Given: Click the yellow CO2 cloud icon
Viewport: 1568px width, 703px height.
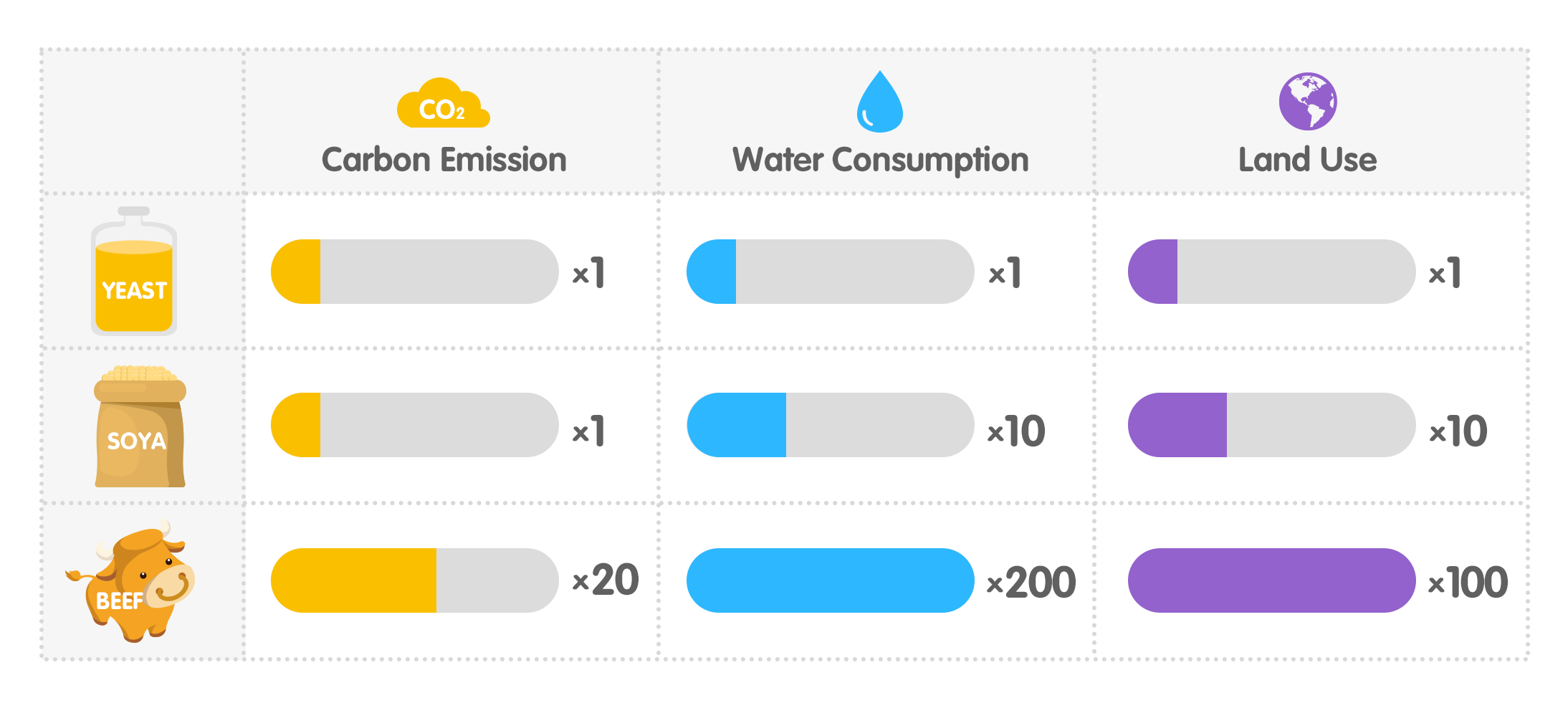Looking at the screenshot, I should pos(442,105).
